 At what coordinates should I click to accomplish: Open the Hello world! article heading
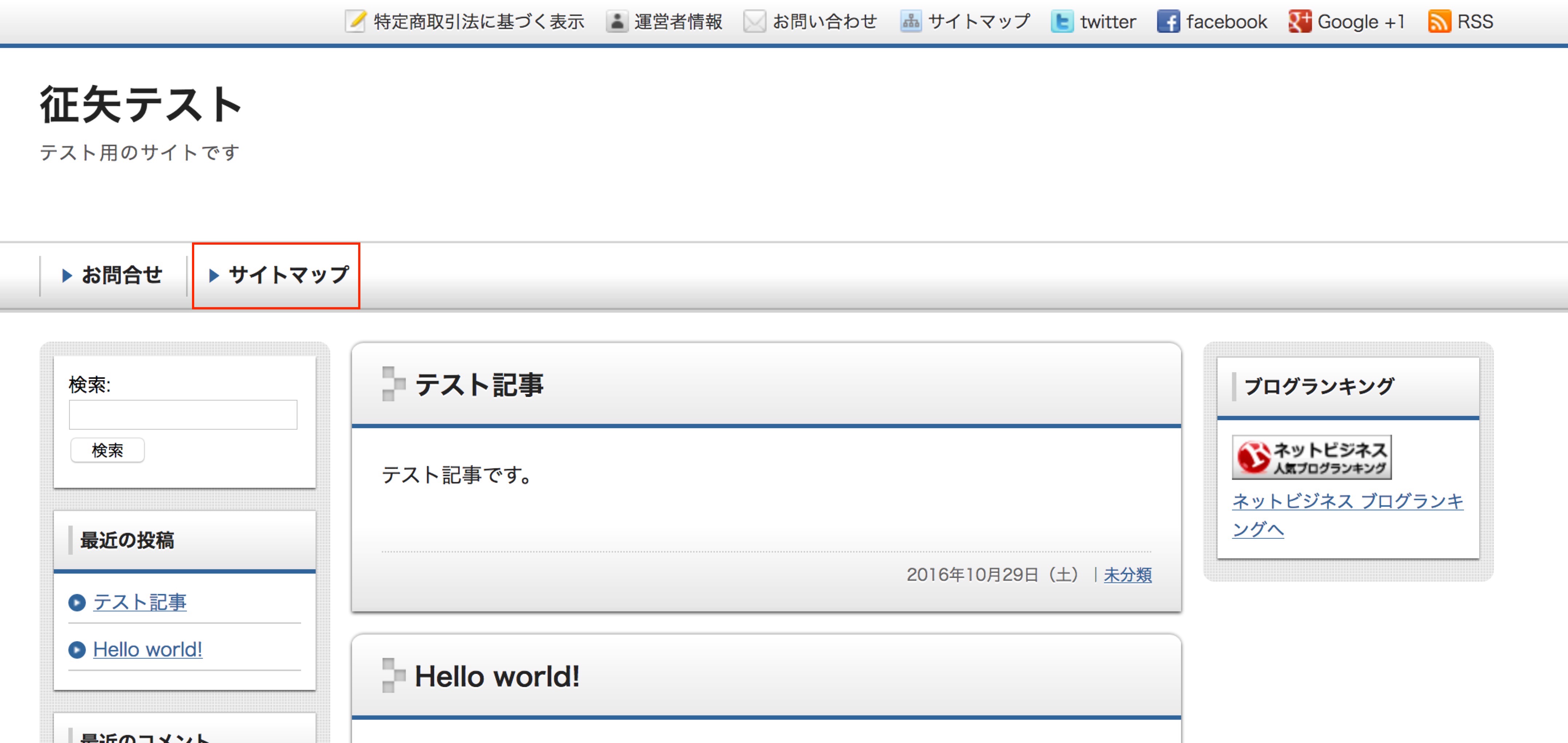pos(497,676)
